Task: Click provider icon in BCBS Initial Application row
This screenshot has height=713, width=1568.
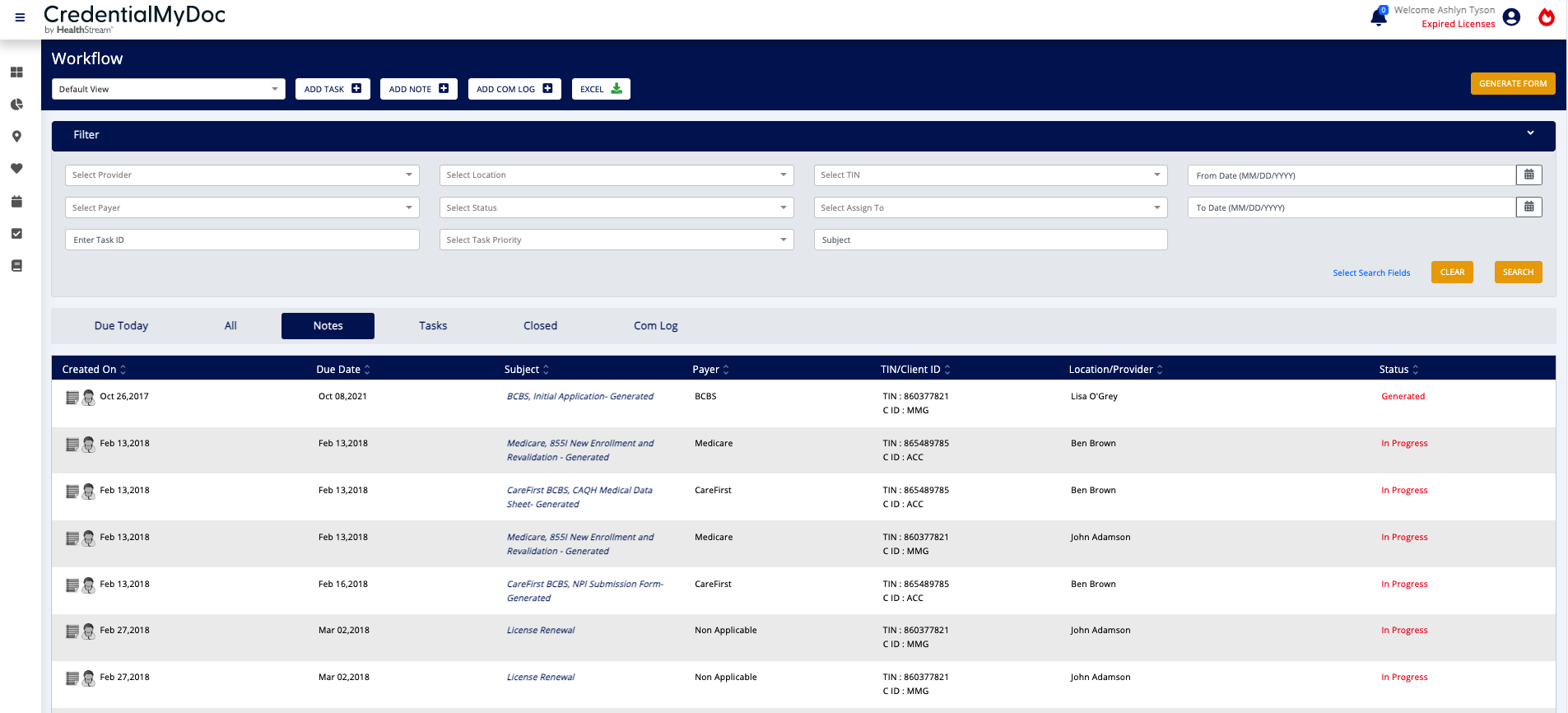Action: (x=88, y=398)
